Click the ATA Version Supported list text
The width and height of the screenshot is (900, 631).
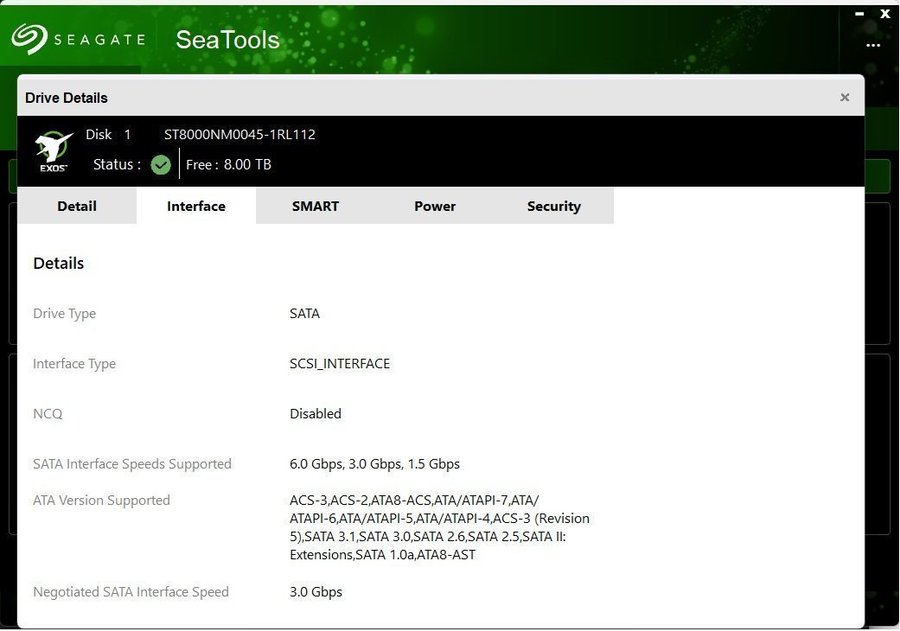pos(439,527)
